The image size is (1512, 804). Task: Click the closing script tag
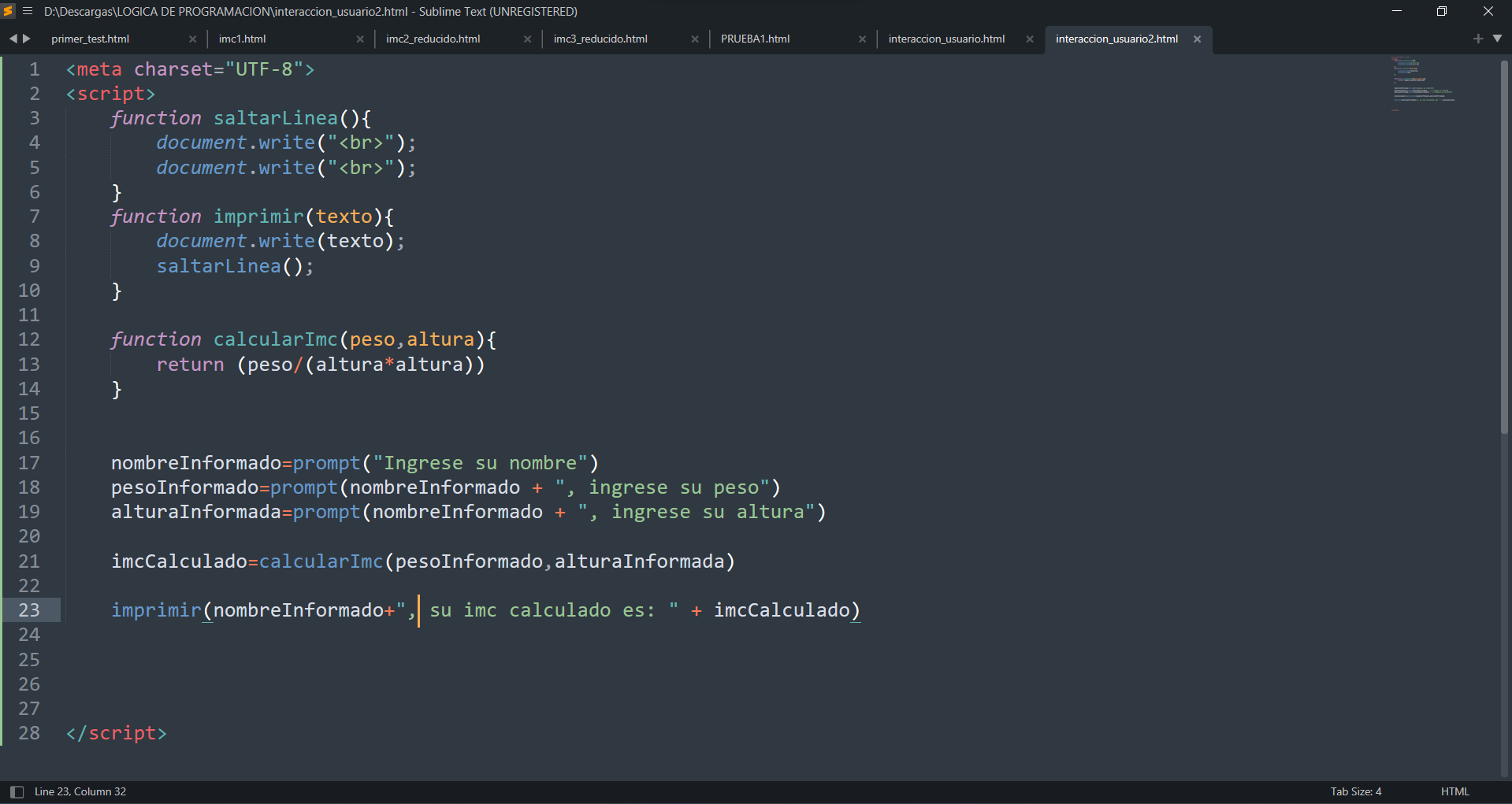[116, 733]
